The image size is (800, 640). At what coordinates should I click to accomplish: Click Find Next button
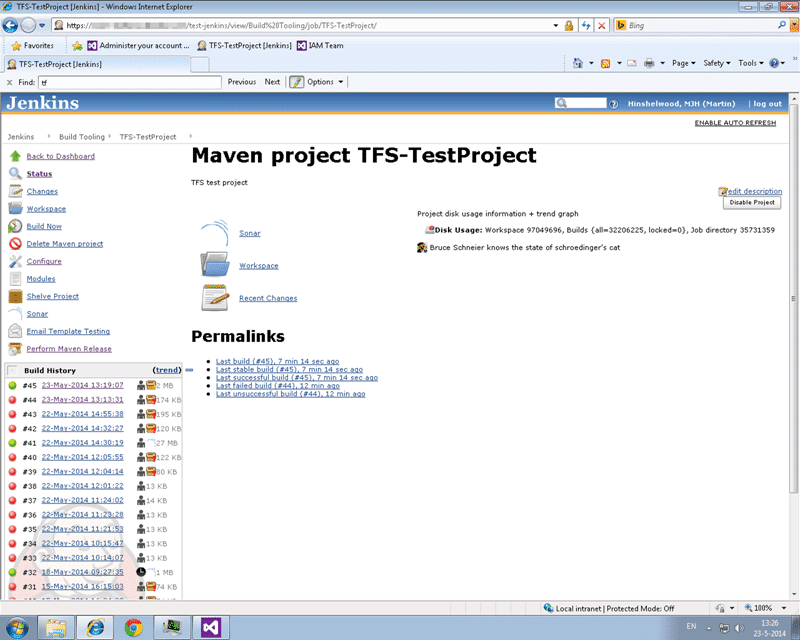tap(272, 82)
